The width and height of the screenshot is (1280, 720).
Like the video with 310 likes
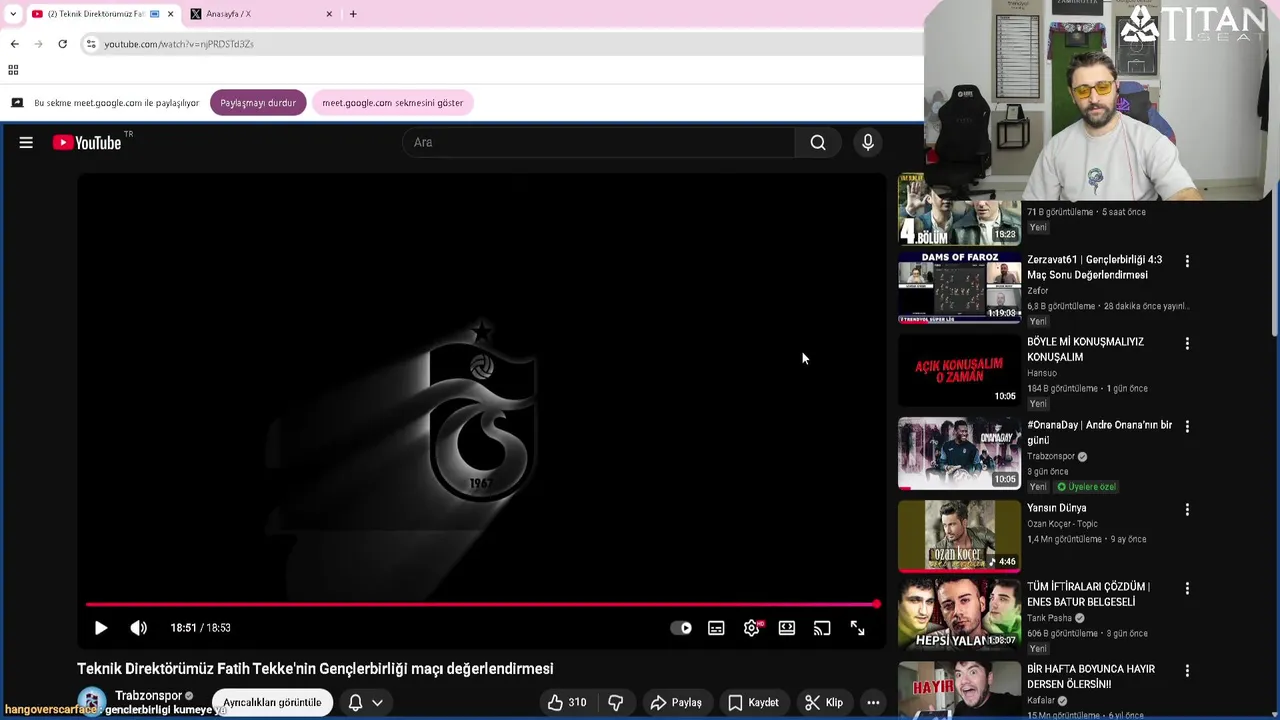(566, 702)
